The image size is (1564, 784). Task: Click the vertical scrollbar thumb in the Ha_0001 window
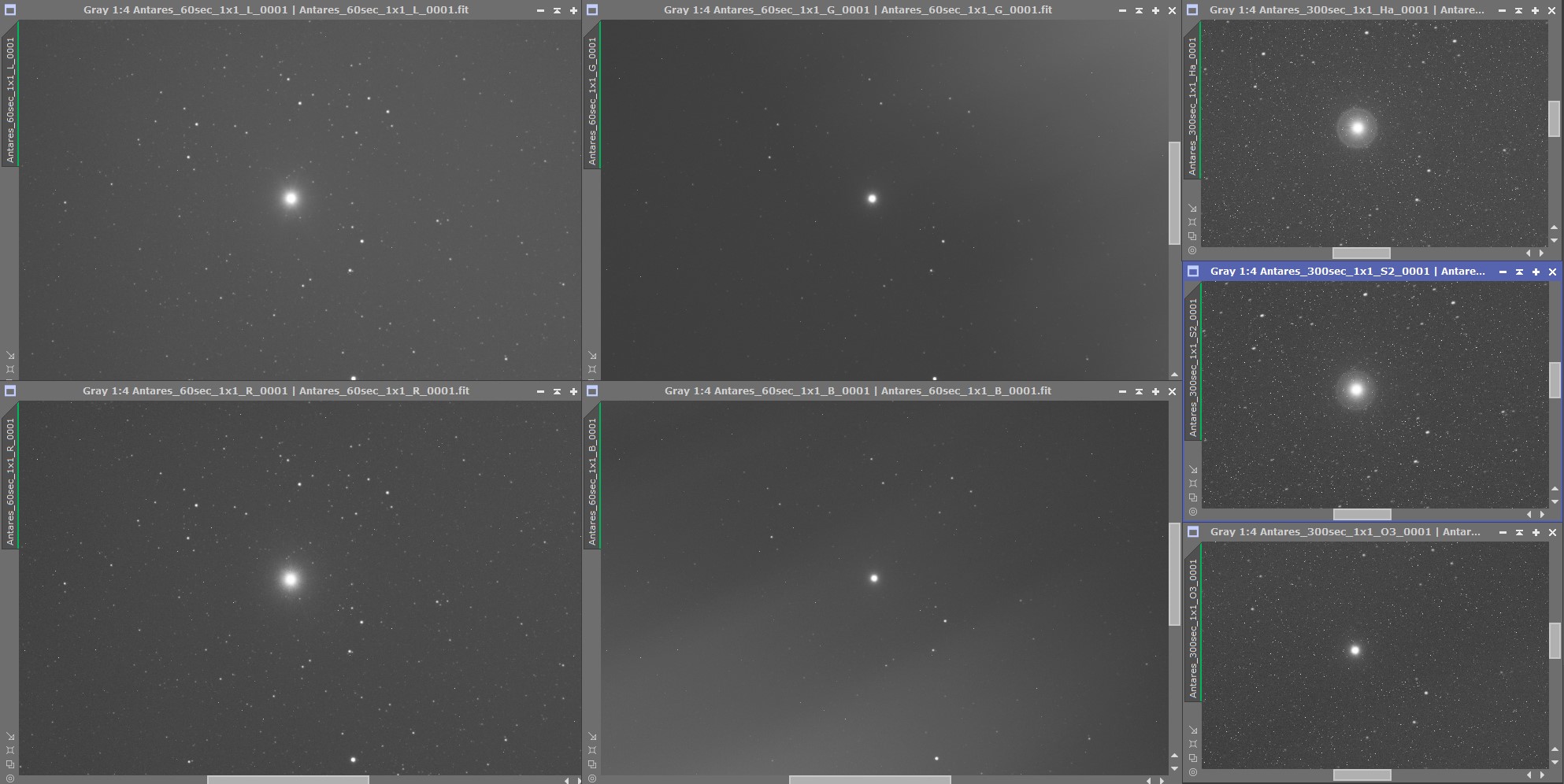pos(1554,118)
